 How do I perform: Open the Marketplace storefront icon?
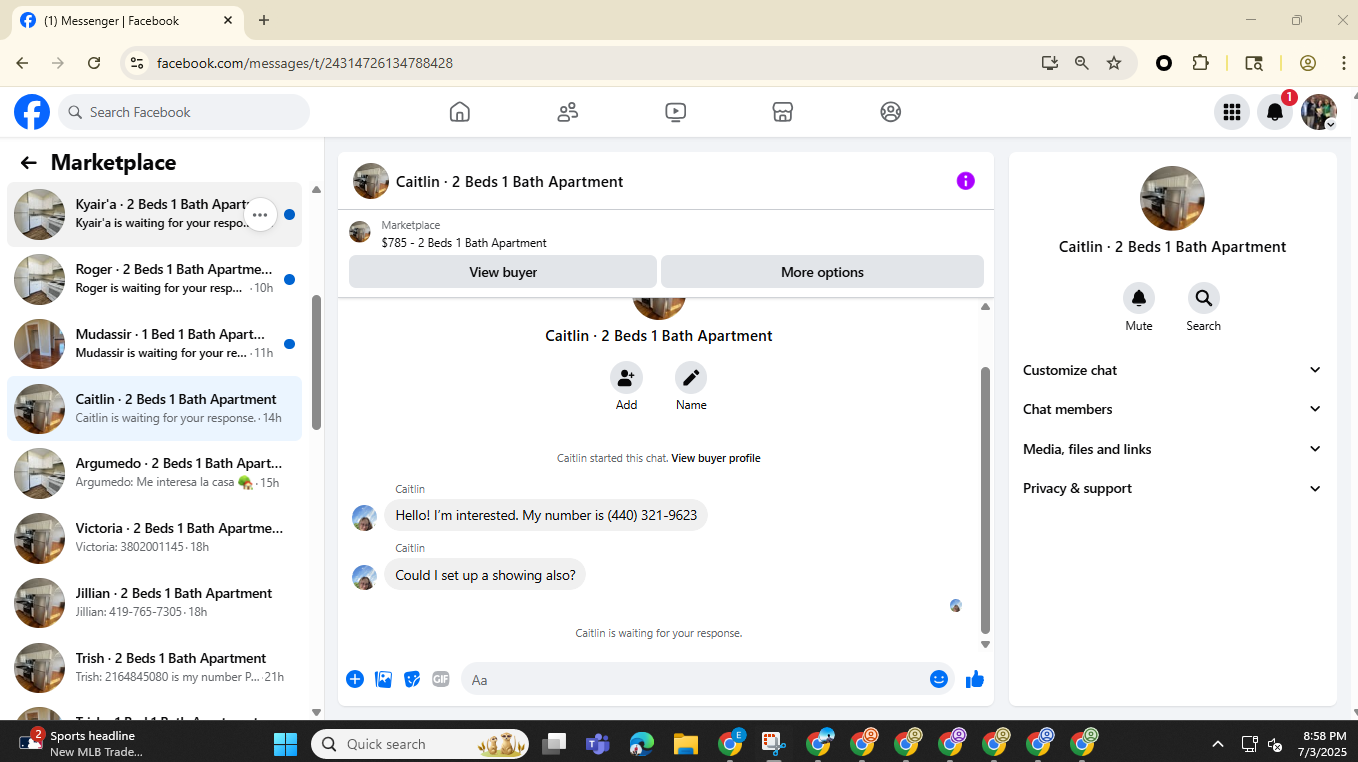(x=783, y=112)
